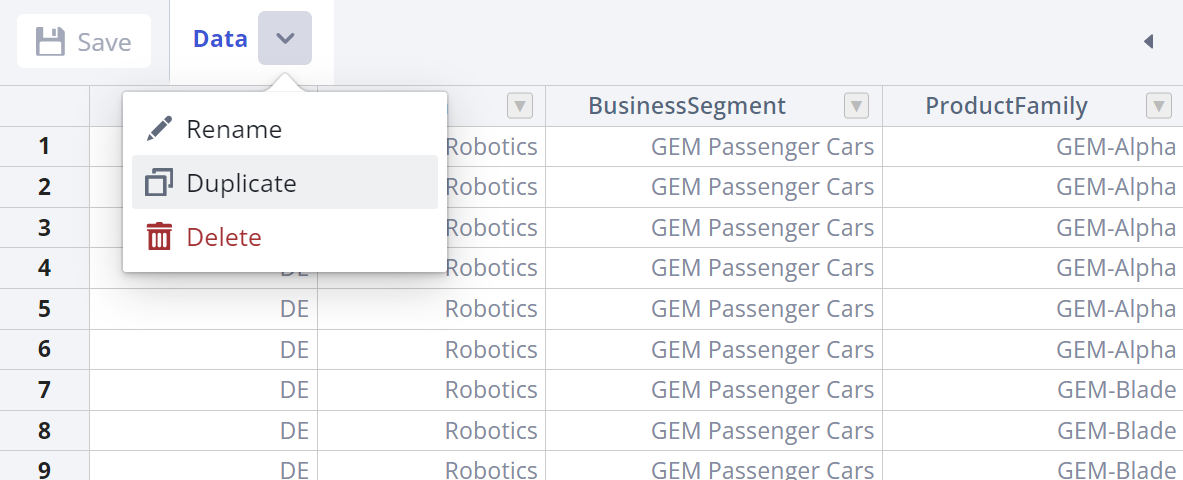Screen dimensions: 1183x480
Task: Open filter dropdown left of BusinessSegment column
Action: [x=520, y=106]
